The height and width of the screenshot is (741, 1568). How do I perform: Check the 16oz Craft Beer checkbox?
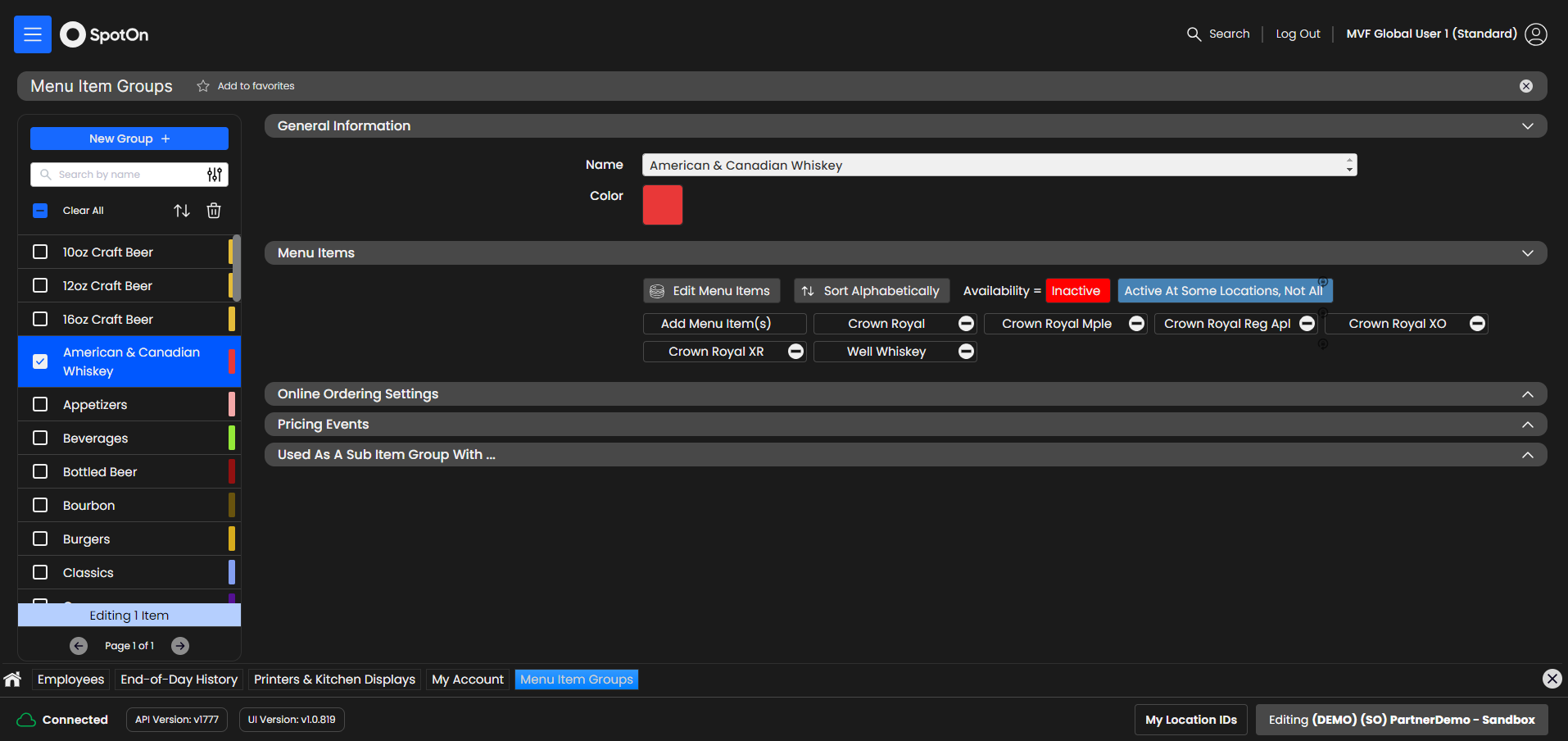(40, 319)
